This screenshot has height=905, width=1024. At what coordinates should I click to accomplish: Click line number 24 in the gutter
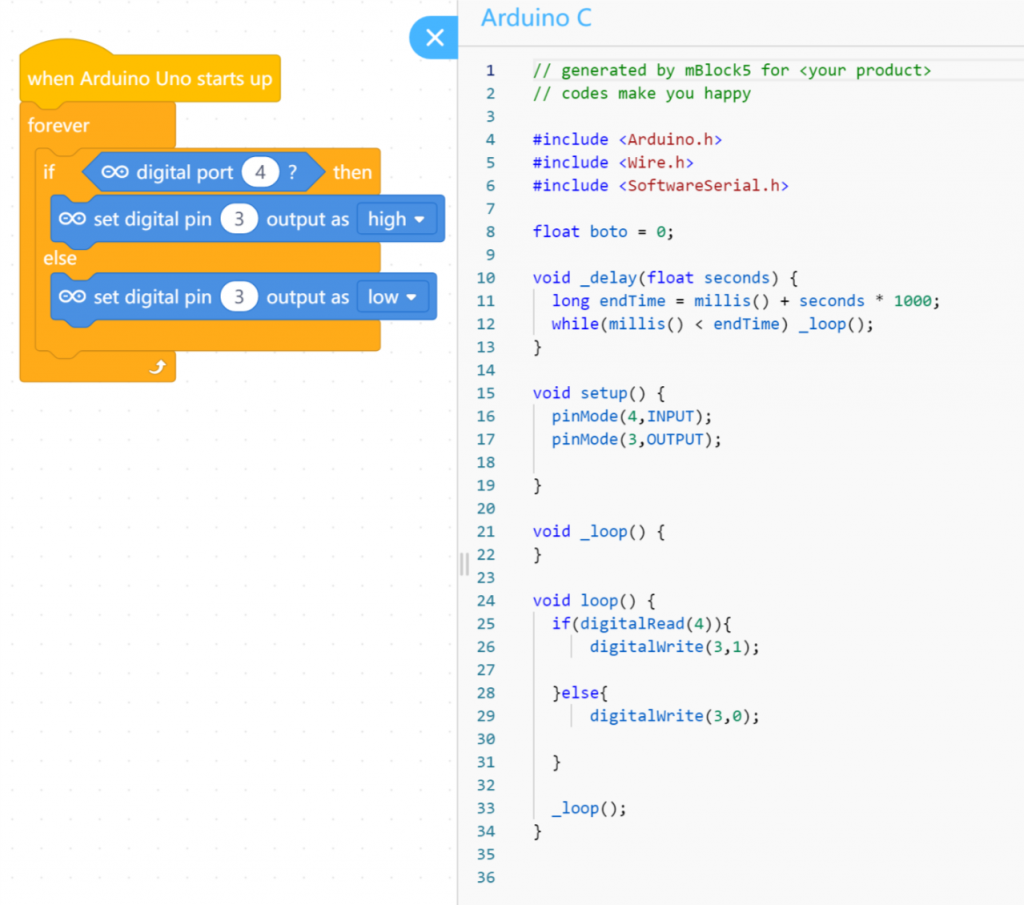tap(486, 601)
